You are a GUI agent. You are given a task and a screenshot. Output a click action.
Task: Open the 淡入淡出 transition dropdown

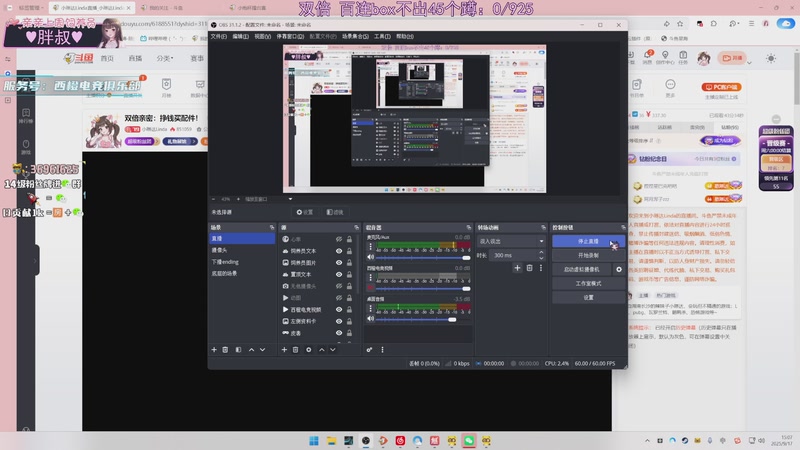(x=511, y=241)
